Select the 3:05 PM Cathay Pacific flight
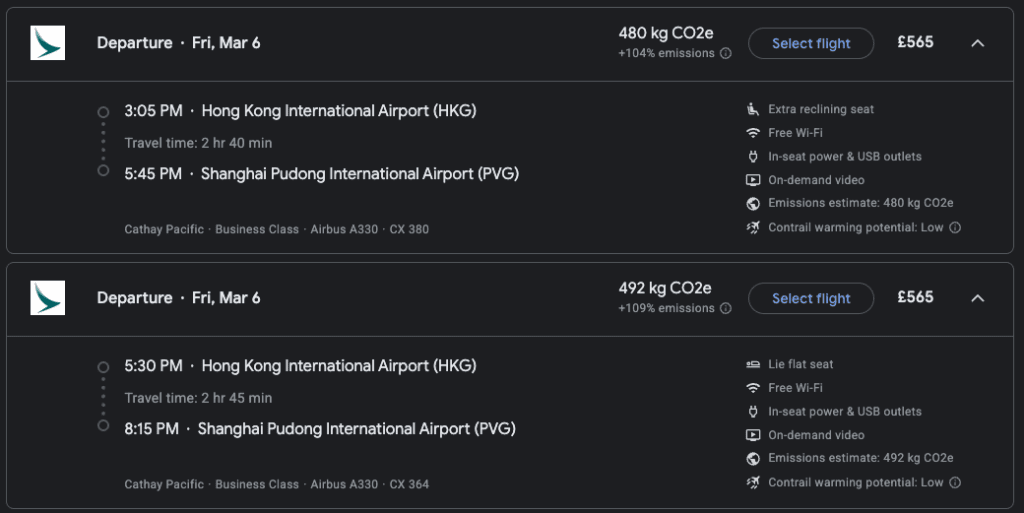 click(x=811, y=43)
